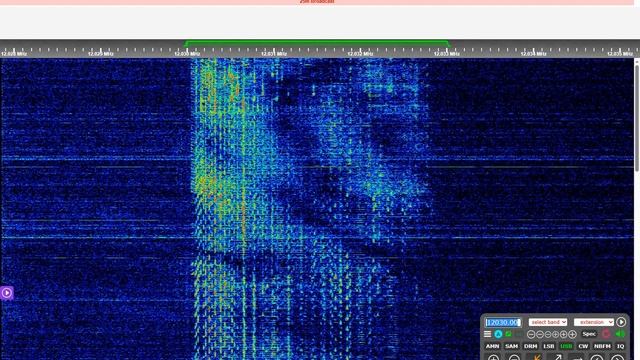This screenshot has height=360, width=640.
Task: Click the circled play arrow beside the extension dropdown
Action: tap(621, 322)
